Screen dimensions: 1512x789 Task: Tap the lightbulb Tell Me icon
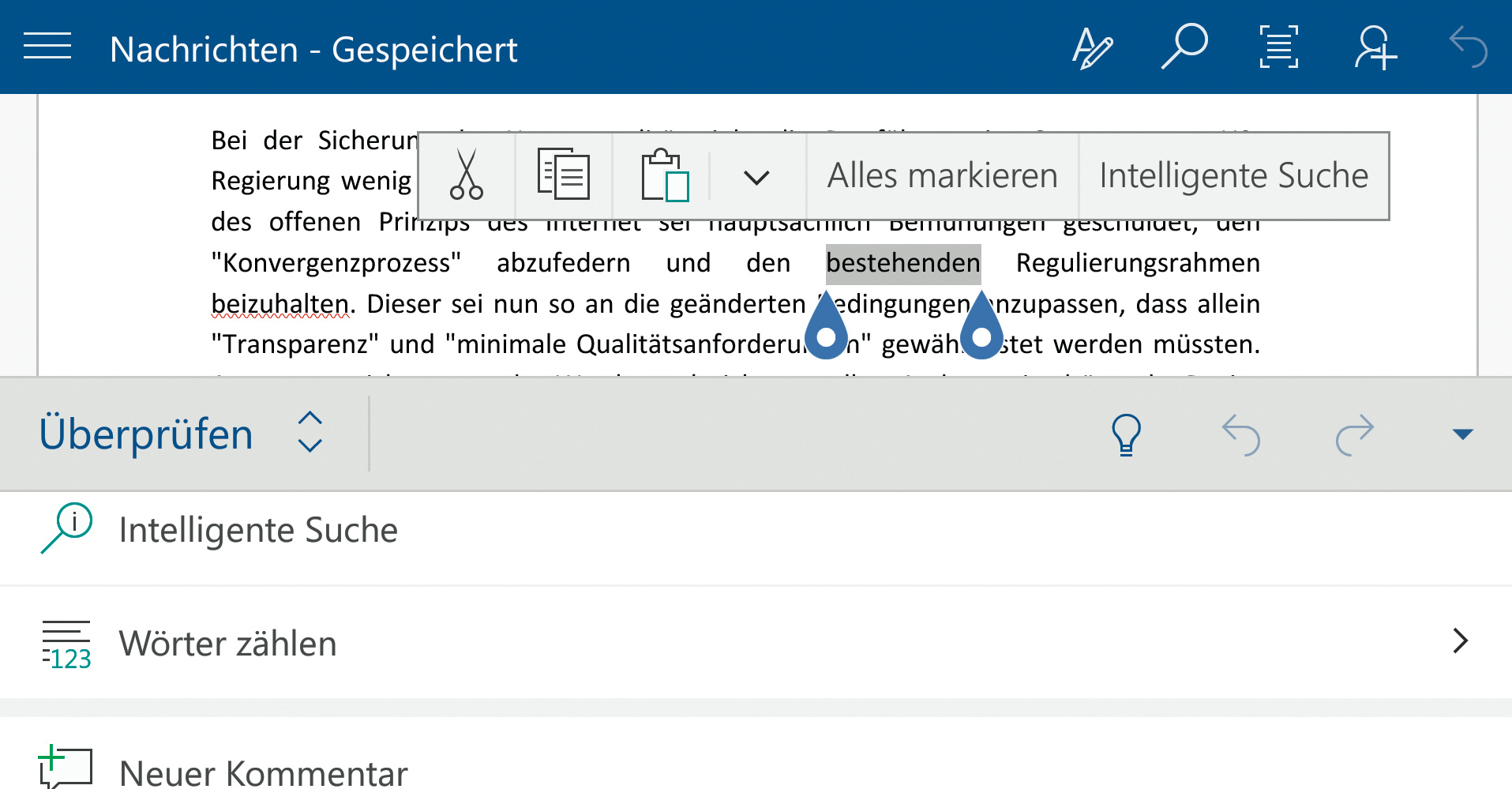[x=1126, y=434]
